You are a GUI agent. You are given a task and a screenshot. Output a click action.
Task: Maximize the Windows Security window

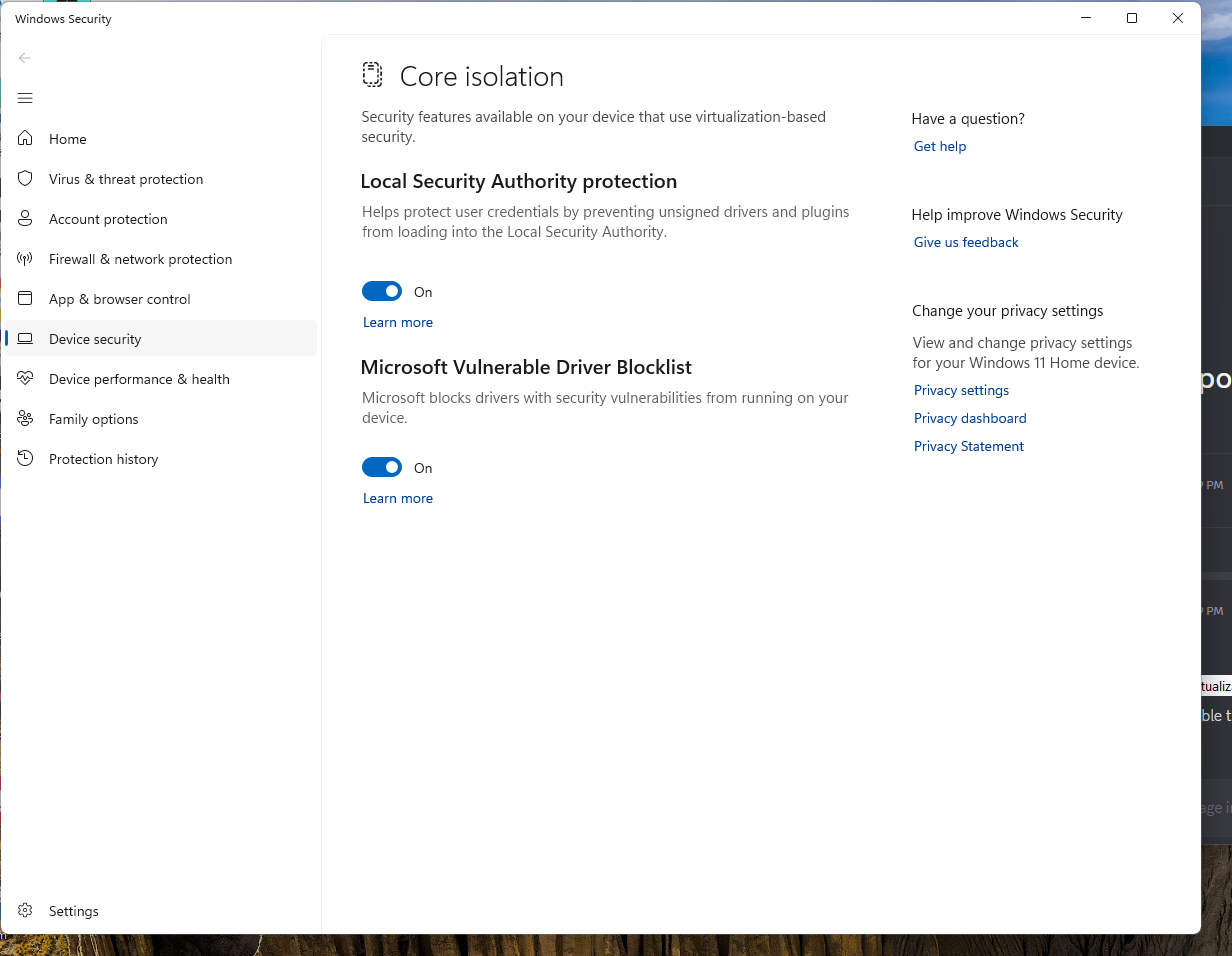1132,18
